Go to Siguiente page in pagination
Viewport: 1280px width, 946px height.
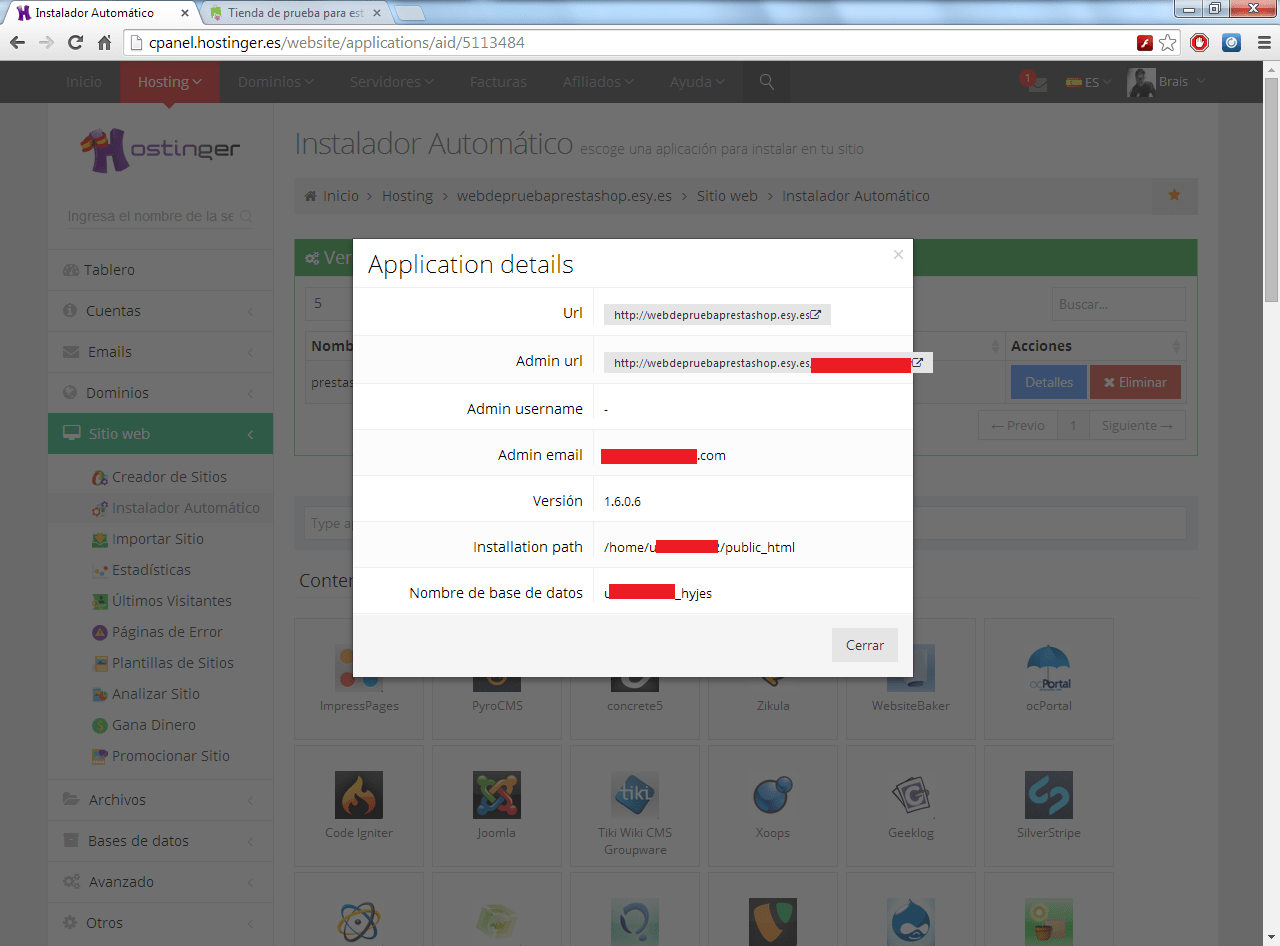tap(1137, 425)
